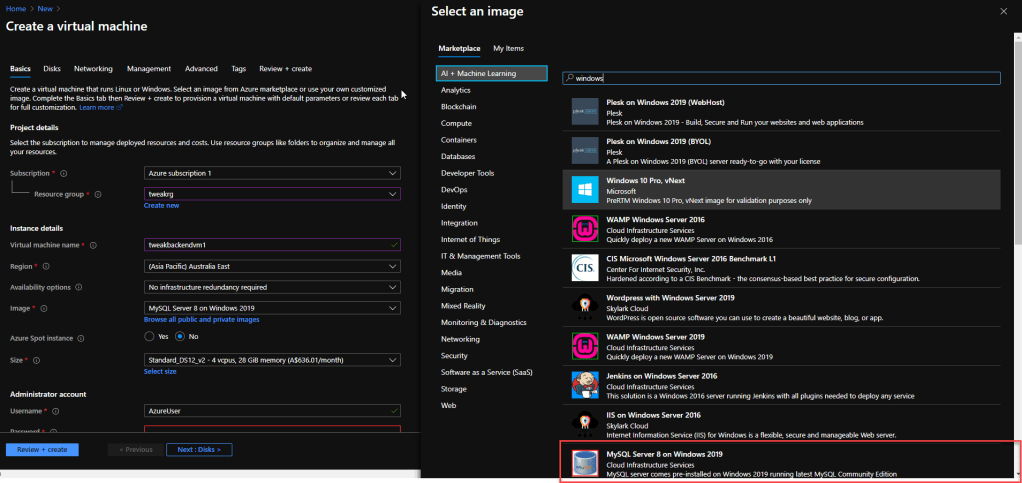The image size is (1022, 483).
Task: Click Browse all public and private images link
Action: [x=201, y=319]
